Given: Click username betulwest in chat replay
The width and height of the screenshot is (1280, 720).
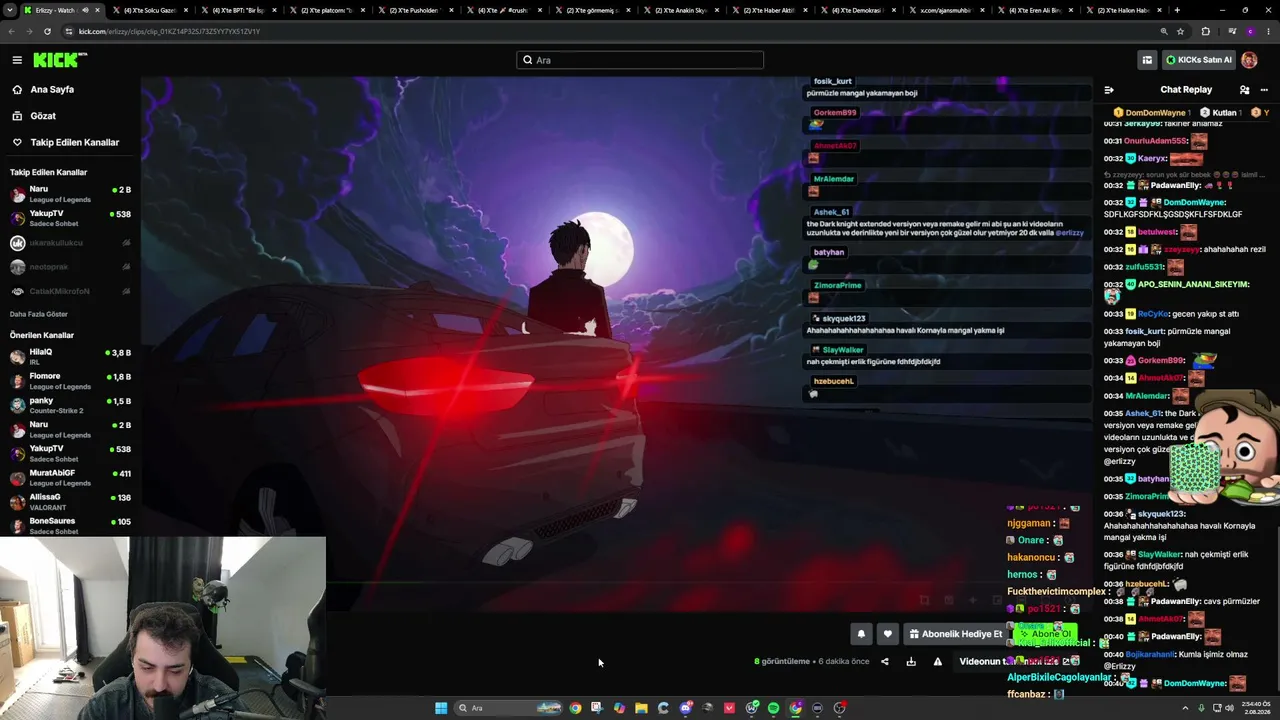Looking at the screenshot, I should click(1157, 232).
